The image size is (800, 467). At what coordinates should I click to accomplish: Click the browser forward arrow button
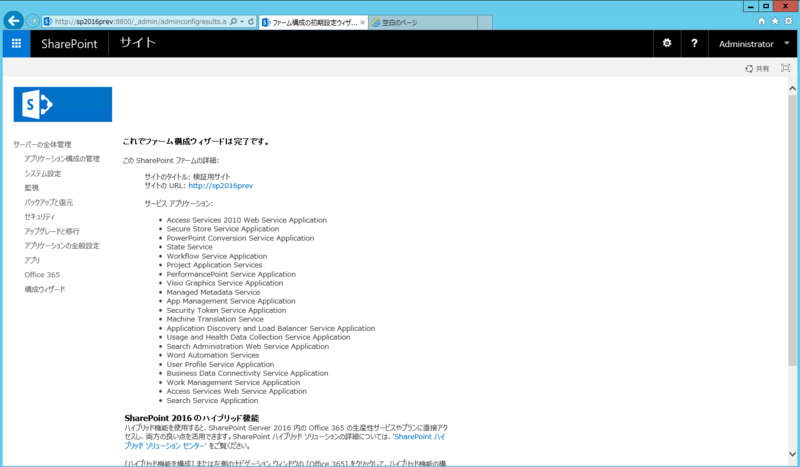(x=33, y=21)
